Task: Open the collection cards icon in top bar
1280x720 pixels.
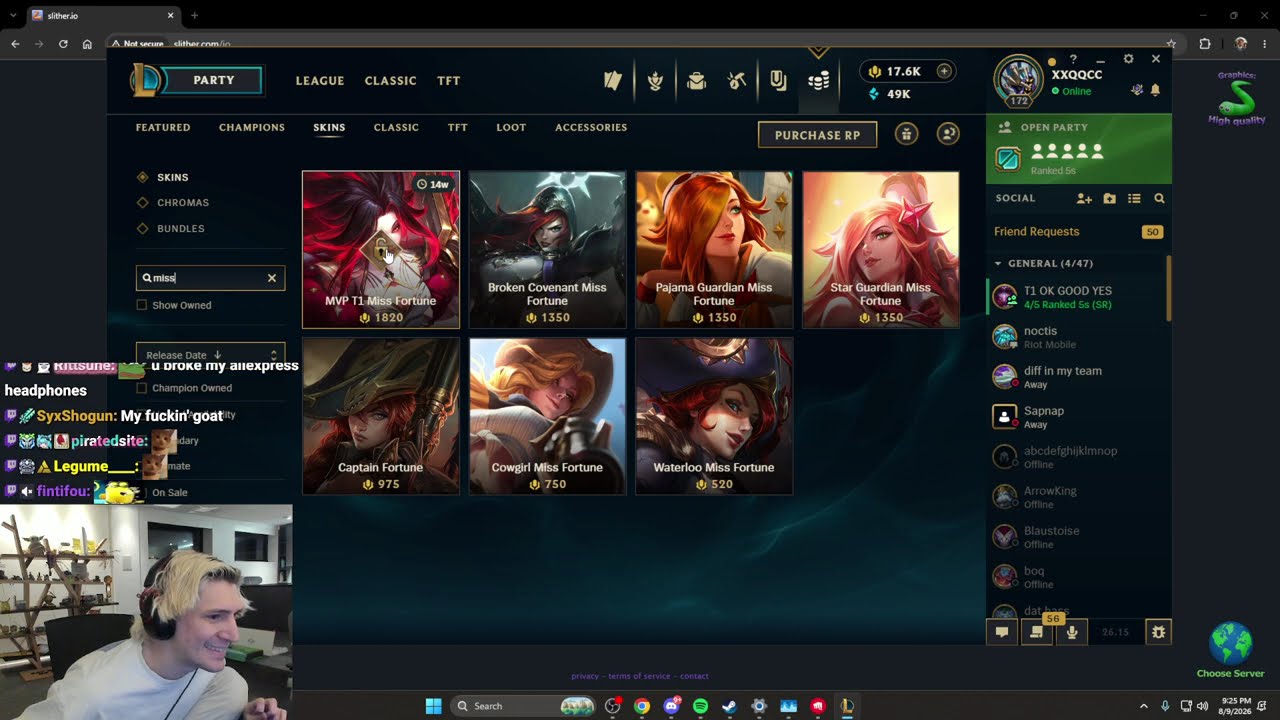Action: point(613,81)
